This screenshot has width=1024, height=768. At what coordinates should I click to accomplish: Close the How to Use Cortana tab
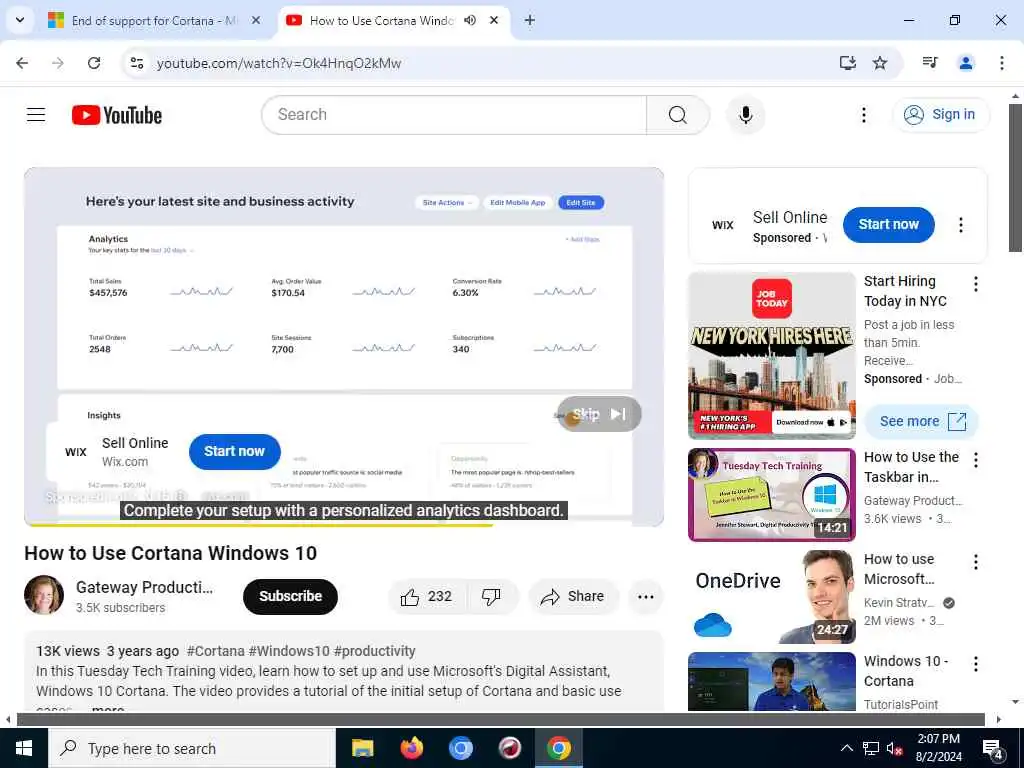click(494, 20)
